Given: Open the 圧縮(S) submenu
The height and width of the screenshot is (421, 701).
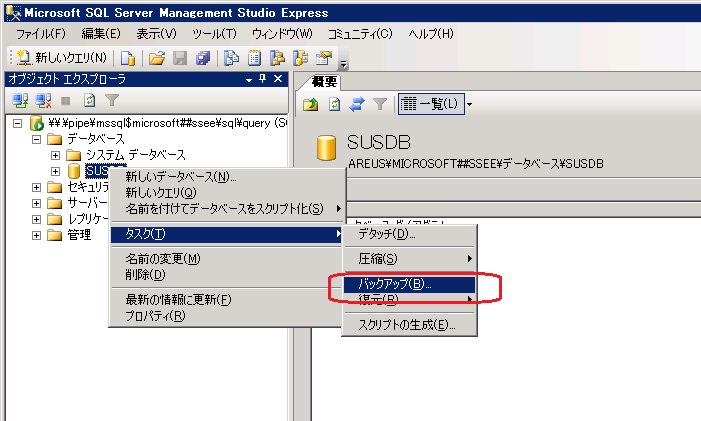Looking at the screenshot, I should (x=409, y=259).
